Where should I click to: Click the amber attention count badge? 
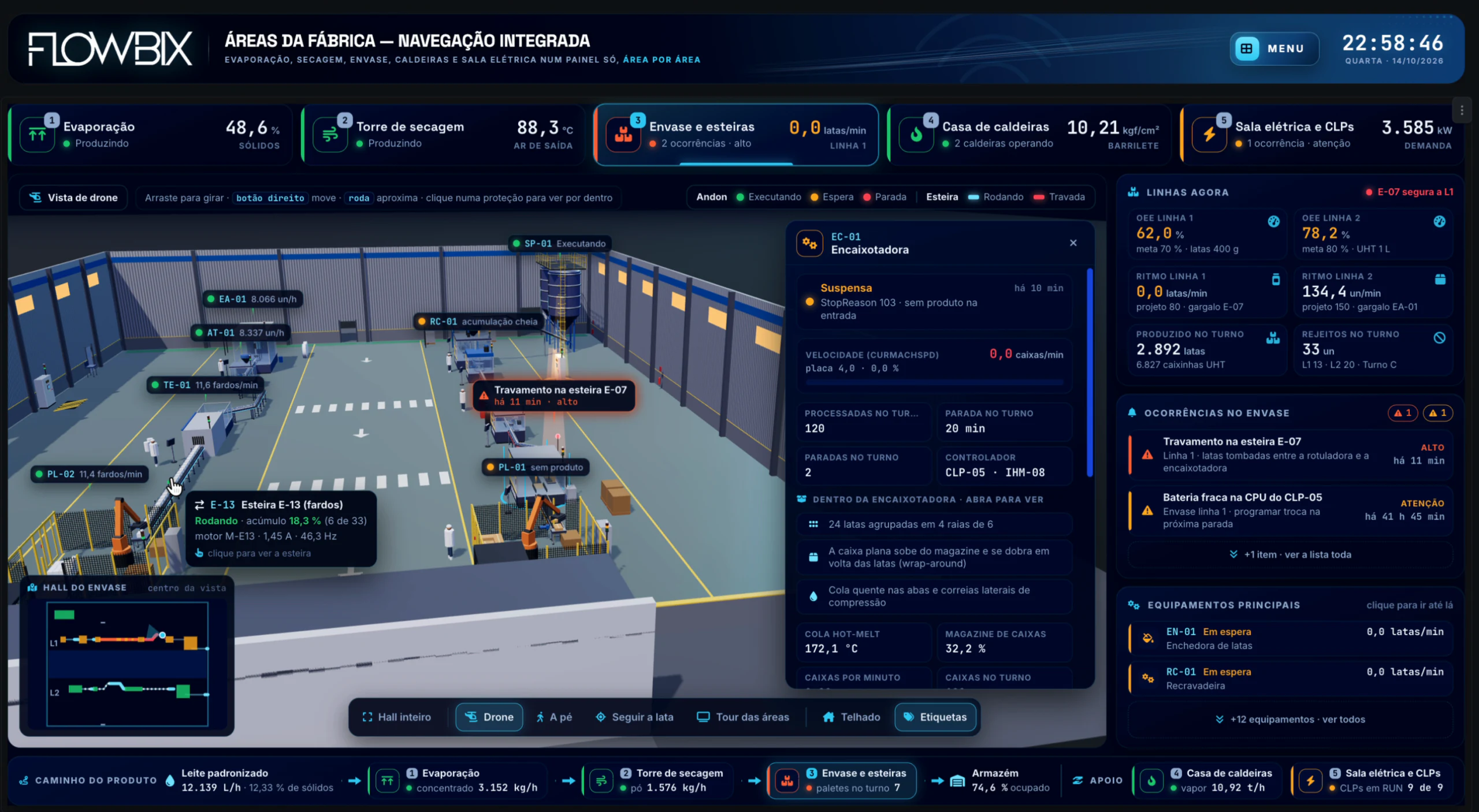coord(1437,413)
